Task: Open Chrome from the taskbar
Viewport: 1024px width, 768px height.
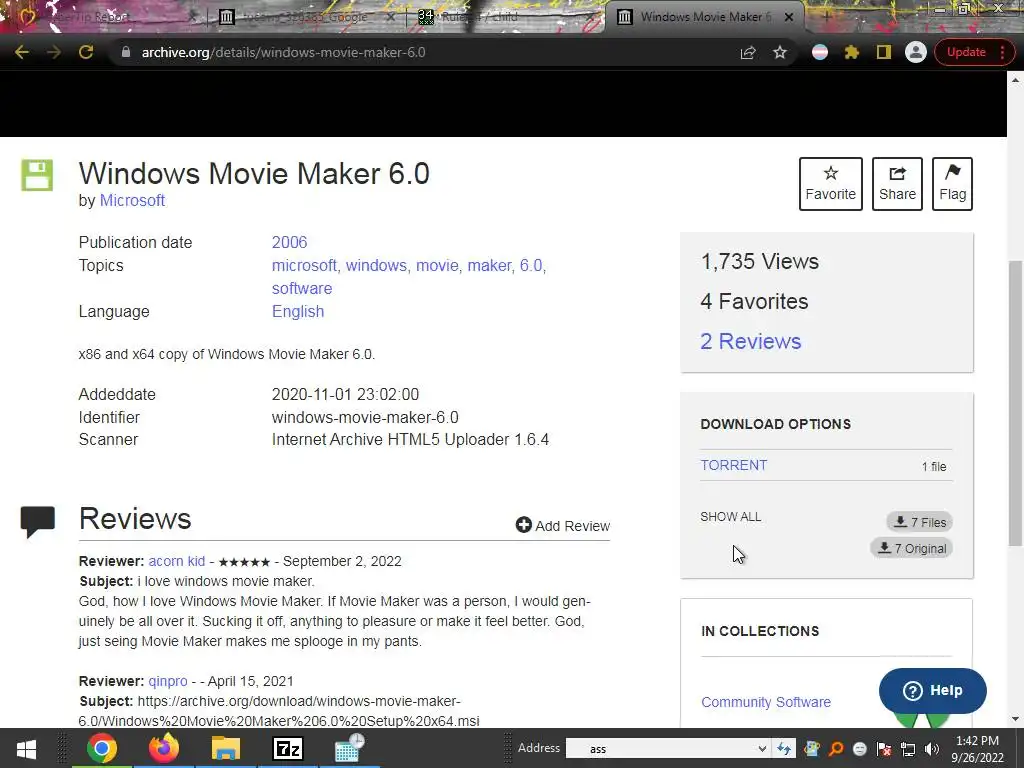Action: pyautogui.click(x=101, y=748)
